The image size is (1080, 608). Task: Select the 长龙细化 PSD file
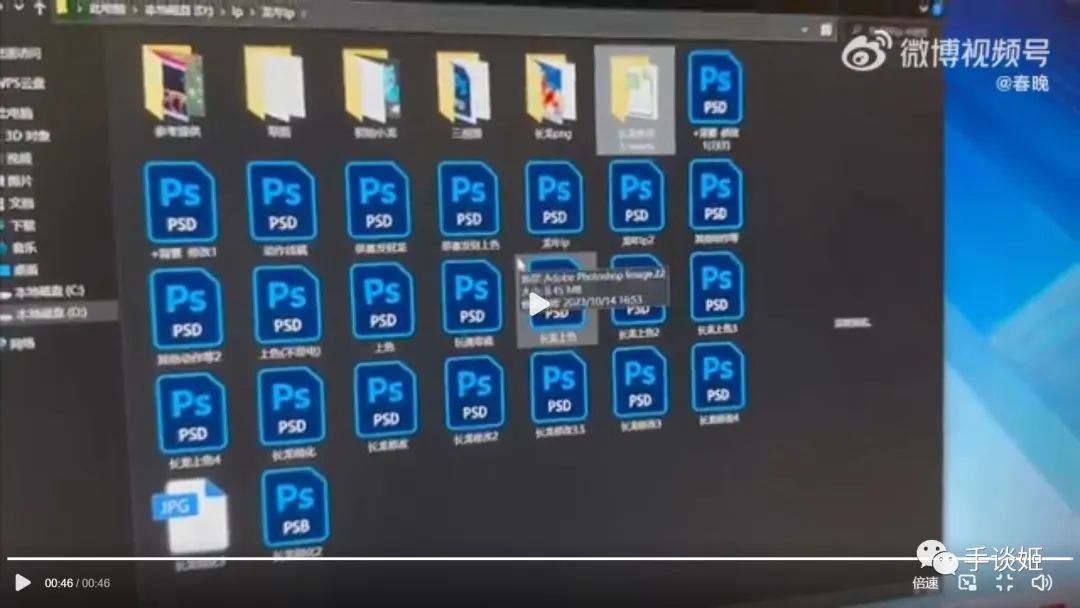292,415
